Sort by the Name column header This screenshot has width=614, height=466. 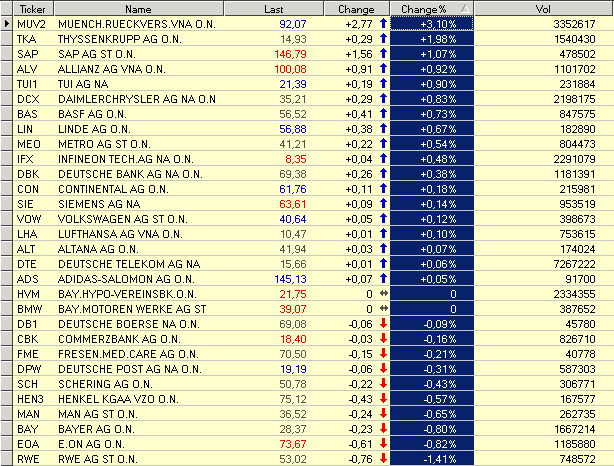click(138, 9)
